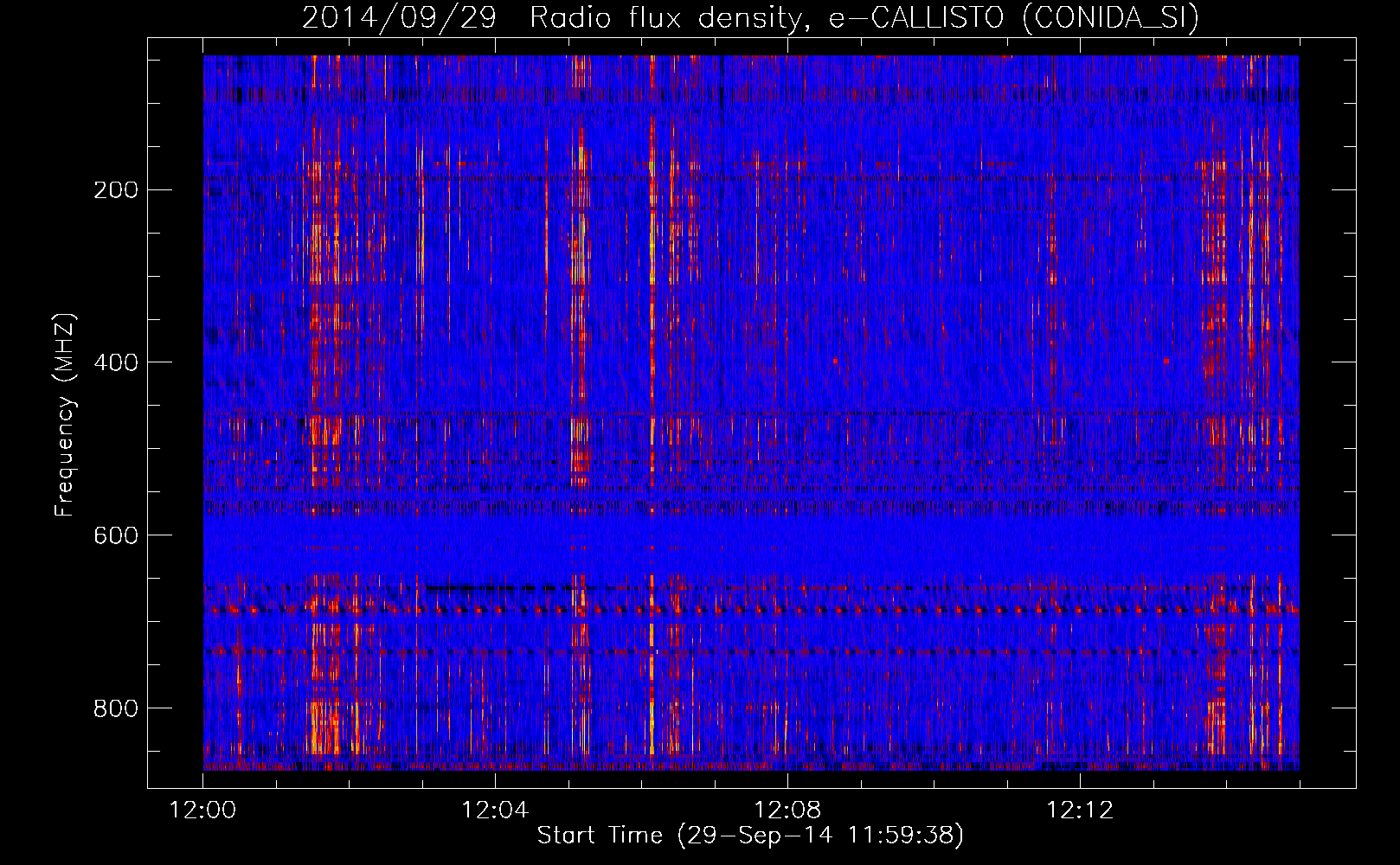Click the '12:00' time tick label
Image resolution: width=1400 pixels, height=865 pixels.
[x=203, y=811]
